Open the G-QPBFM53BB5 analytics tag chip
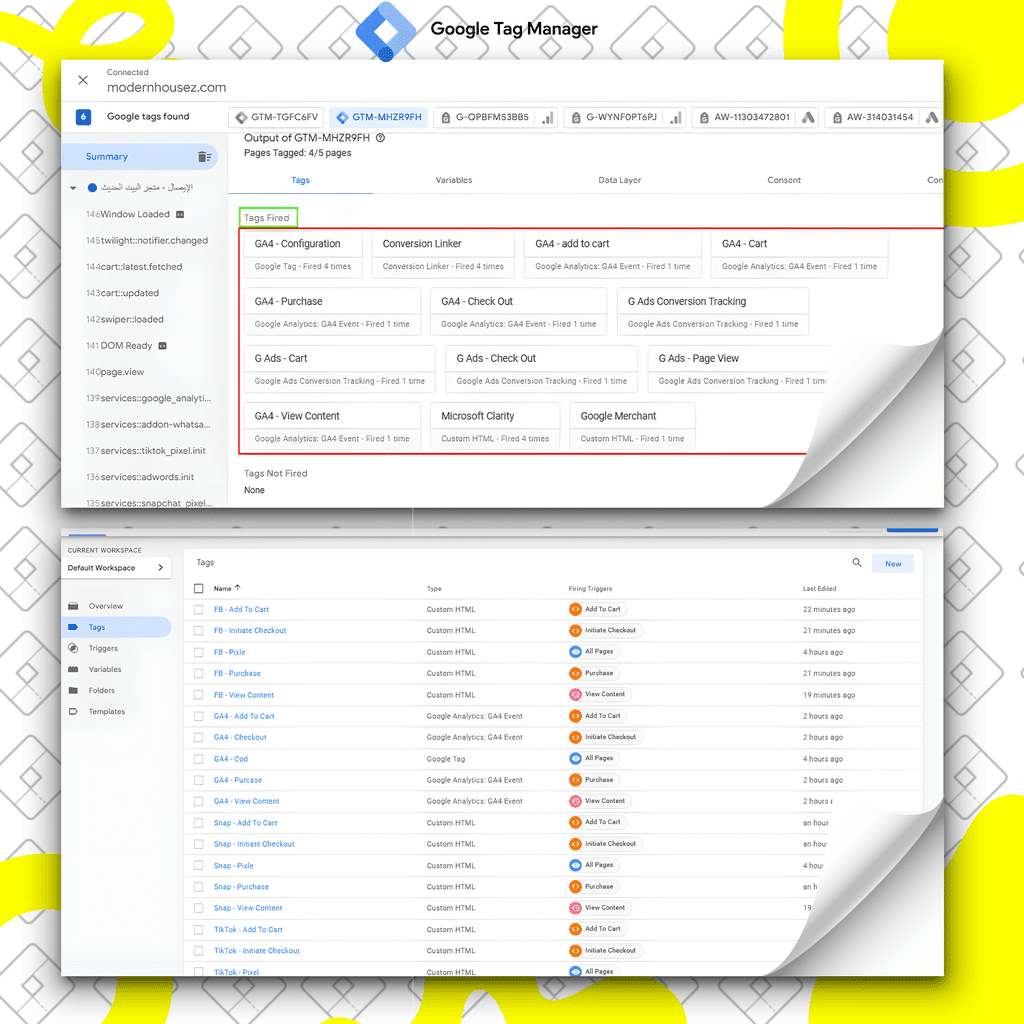 click(495, 118)
